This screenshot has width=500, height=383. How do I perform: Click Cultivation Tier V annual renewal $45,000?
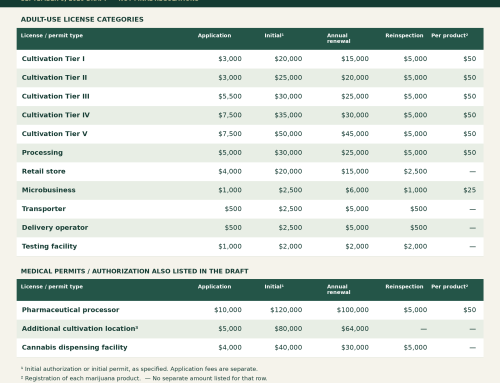point(355,134)
